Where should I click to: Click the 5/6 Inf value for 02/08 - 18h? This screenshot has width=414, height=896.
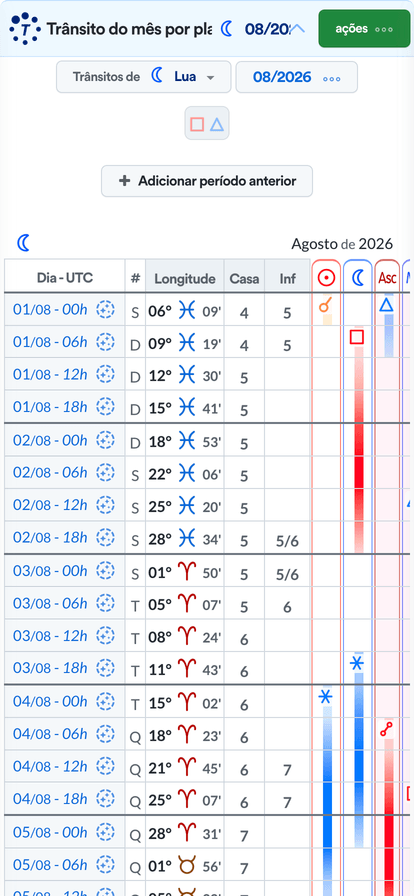point(287,541)
